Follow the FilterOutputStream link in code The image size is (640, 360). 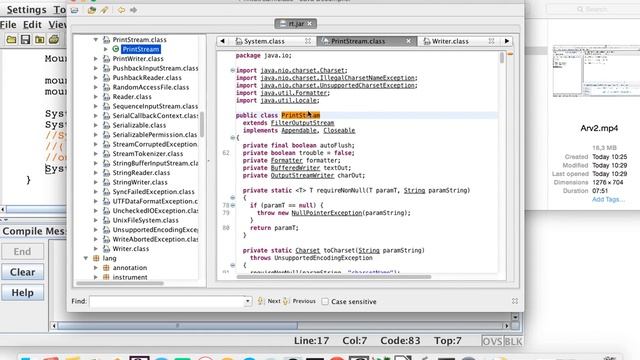pyautogui.click(x=302, y=123)
